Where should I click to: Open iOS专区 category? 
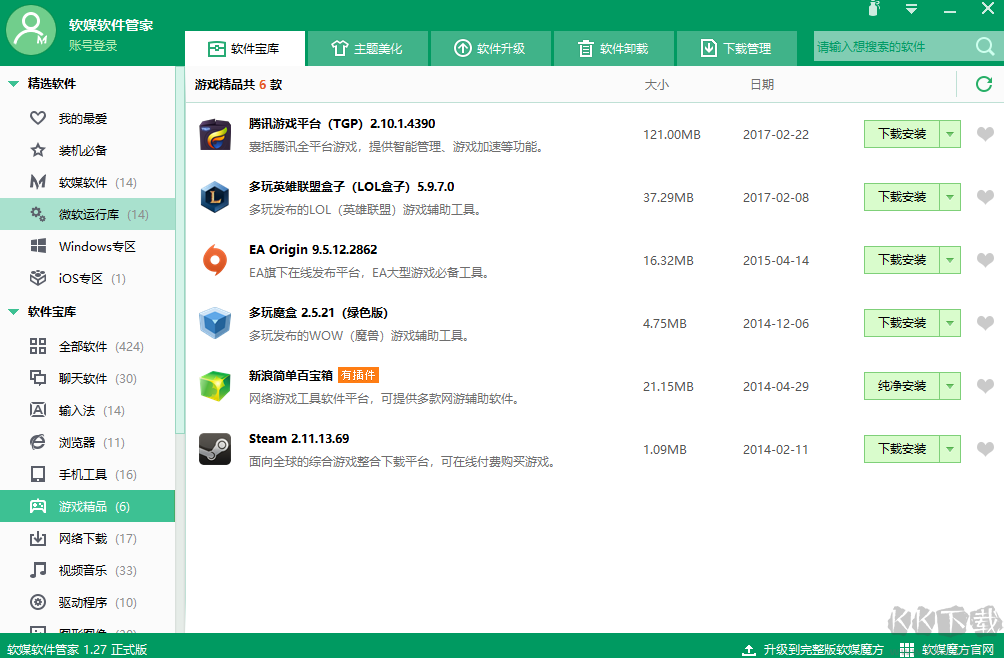(87, 278)
